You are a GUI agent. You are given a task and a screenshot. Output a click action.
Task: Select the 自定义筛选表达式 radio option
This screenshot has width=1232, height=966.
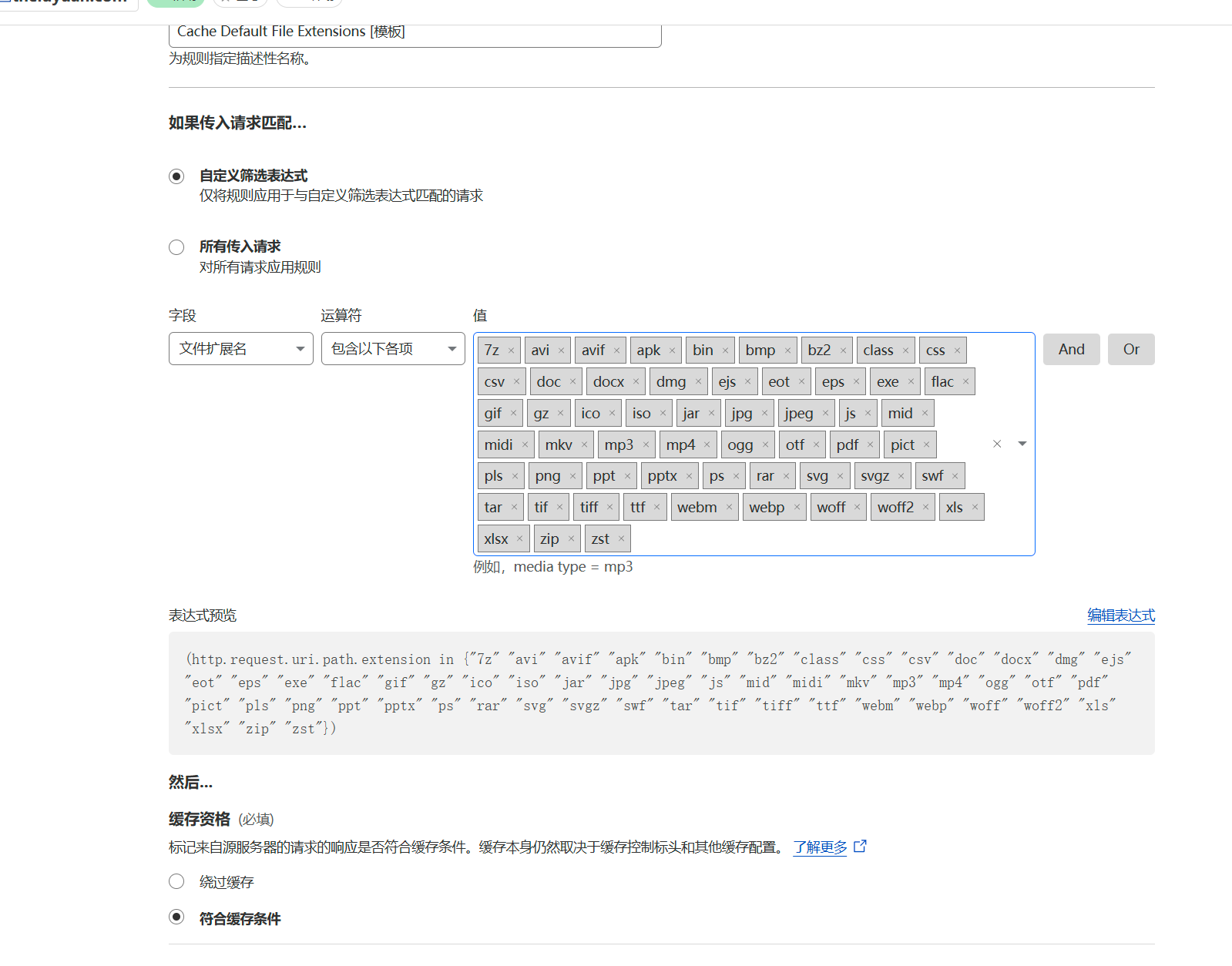click(176, 176)
